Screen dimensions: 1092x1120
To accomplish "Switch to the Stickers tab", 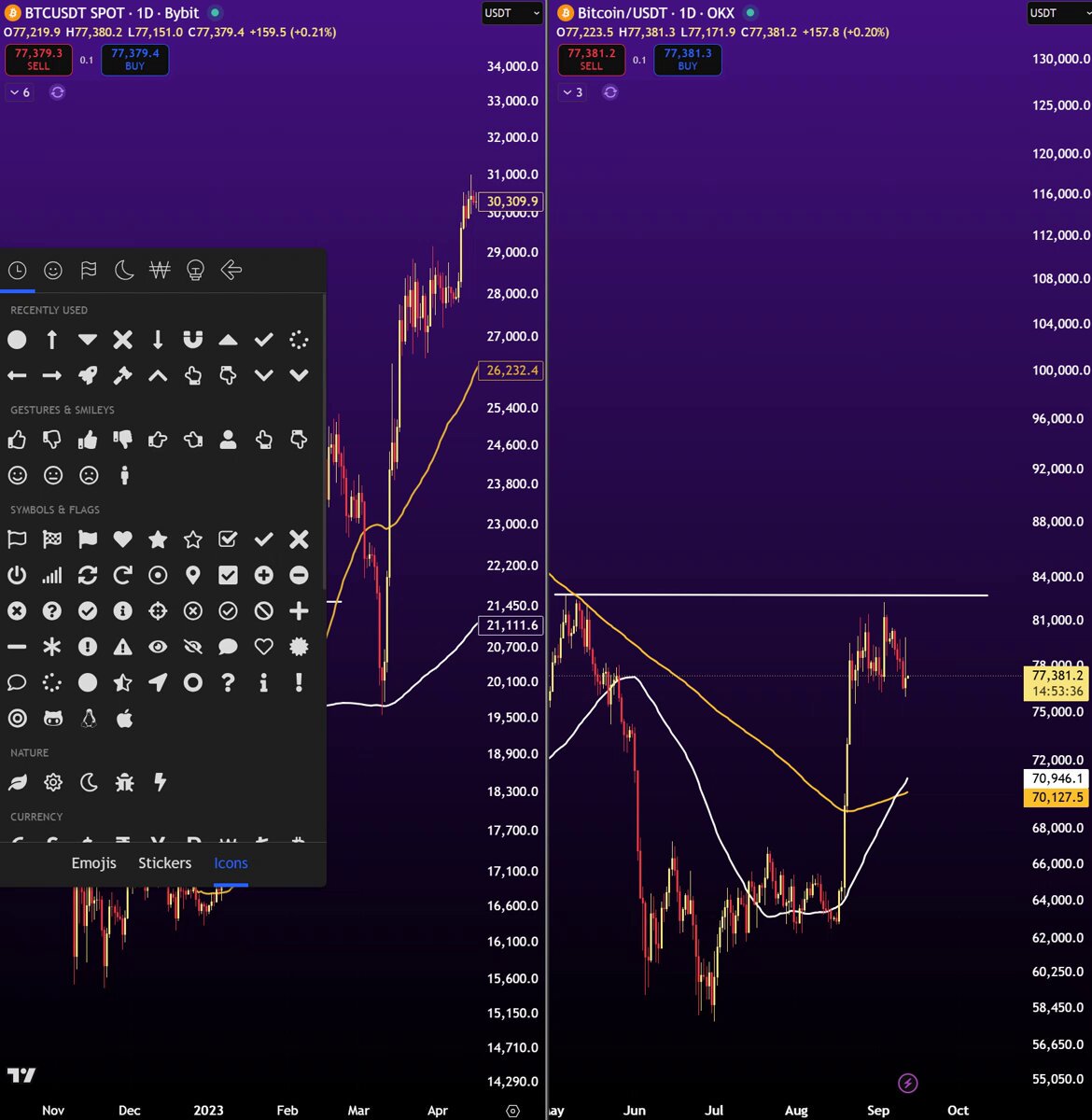I will tap(165, 863).
